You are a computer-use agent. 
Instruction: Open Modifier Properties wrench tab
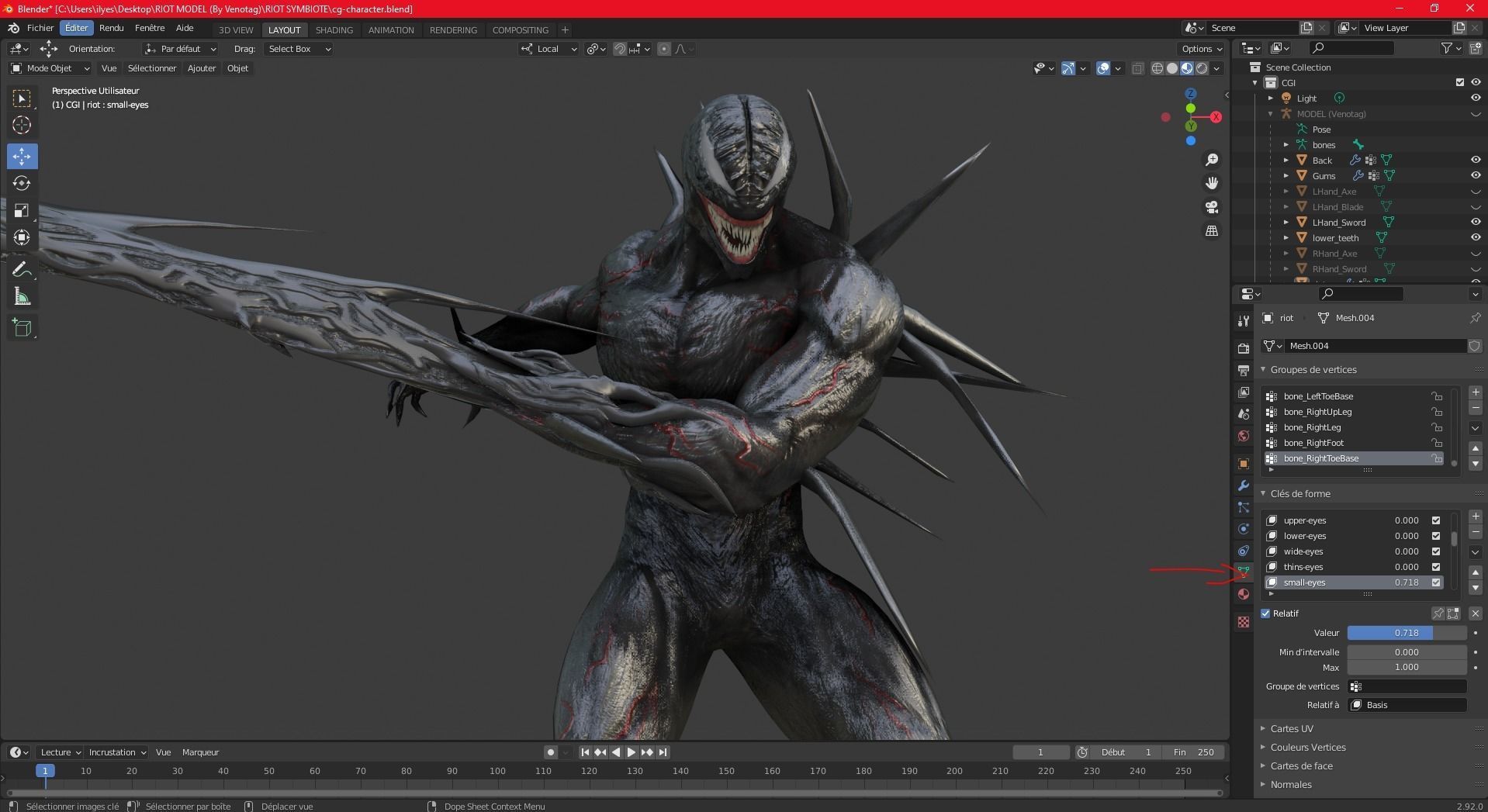click(1244, 485)
